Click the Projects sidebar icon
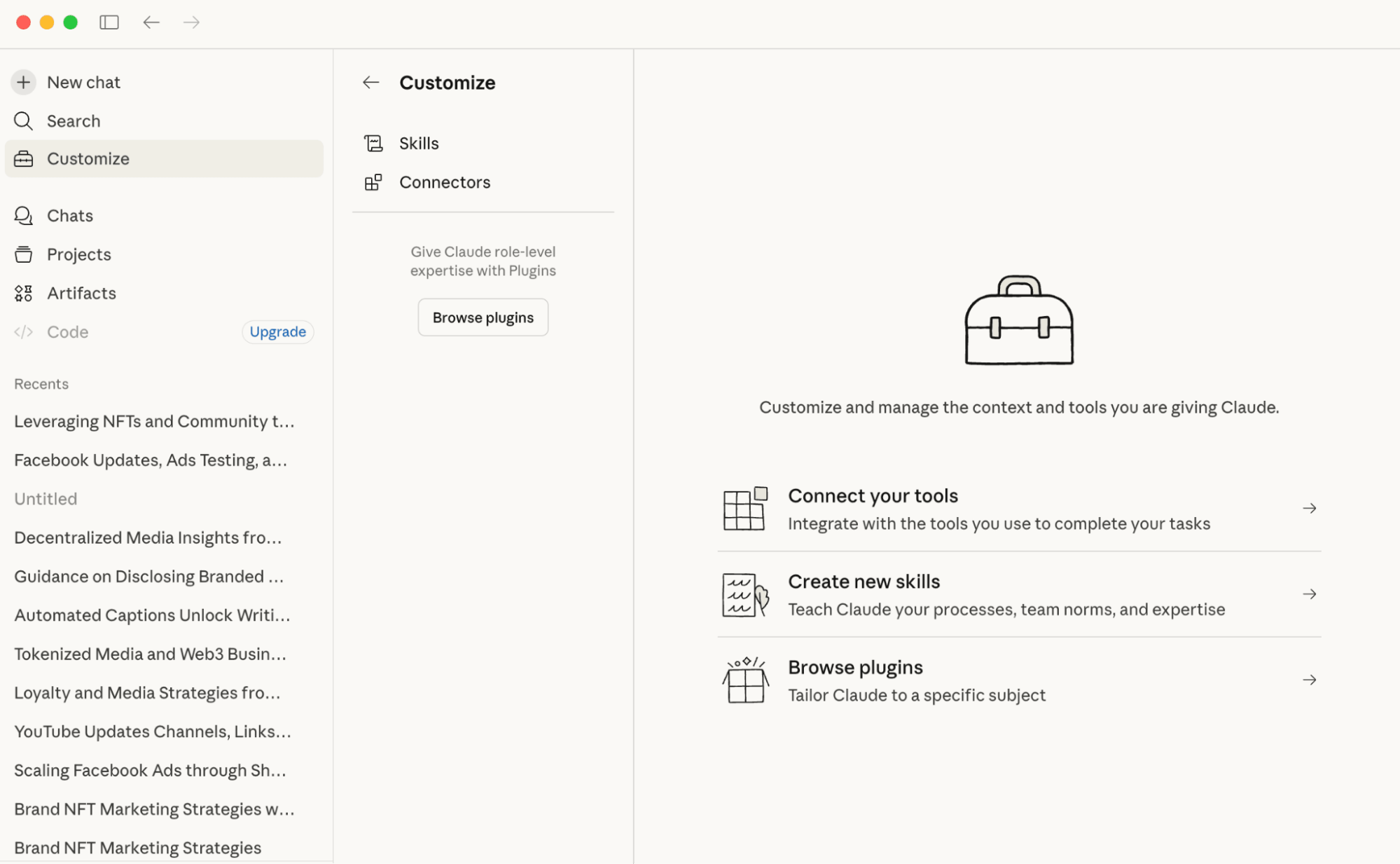Viewport: 1400px width, 864px height. [x=23, y=254]
